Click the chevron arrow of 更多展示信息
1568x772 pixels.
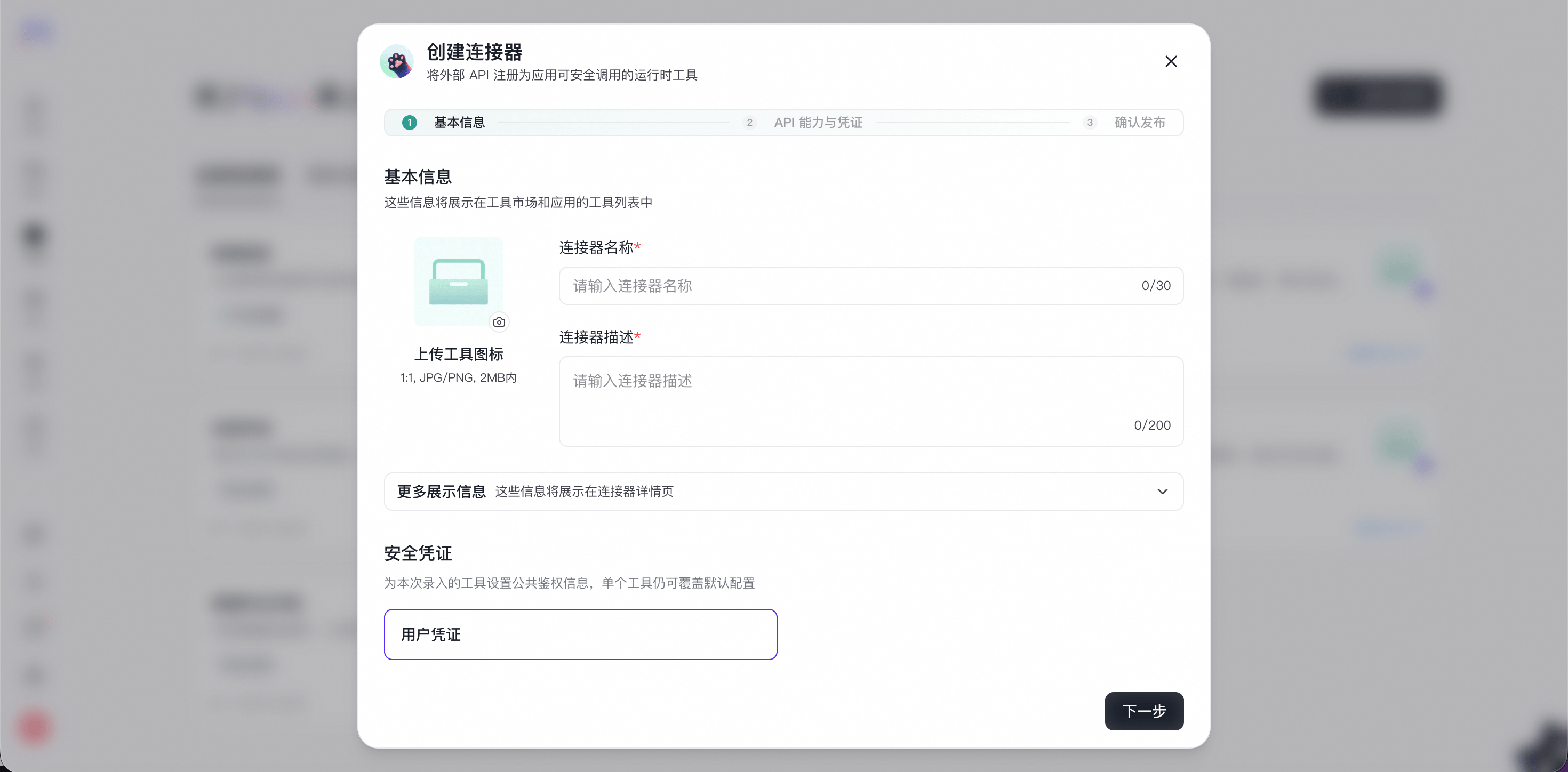[x=1162, y=491]
